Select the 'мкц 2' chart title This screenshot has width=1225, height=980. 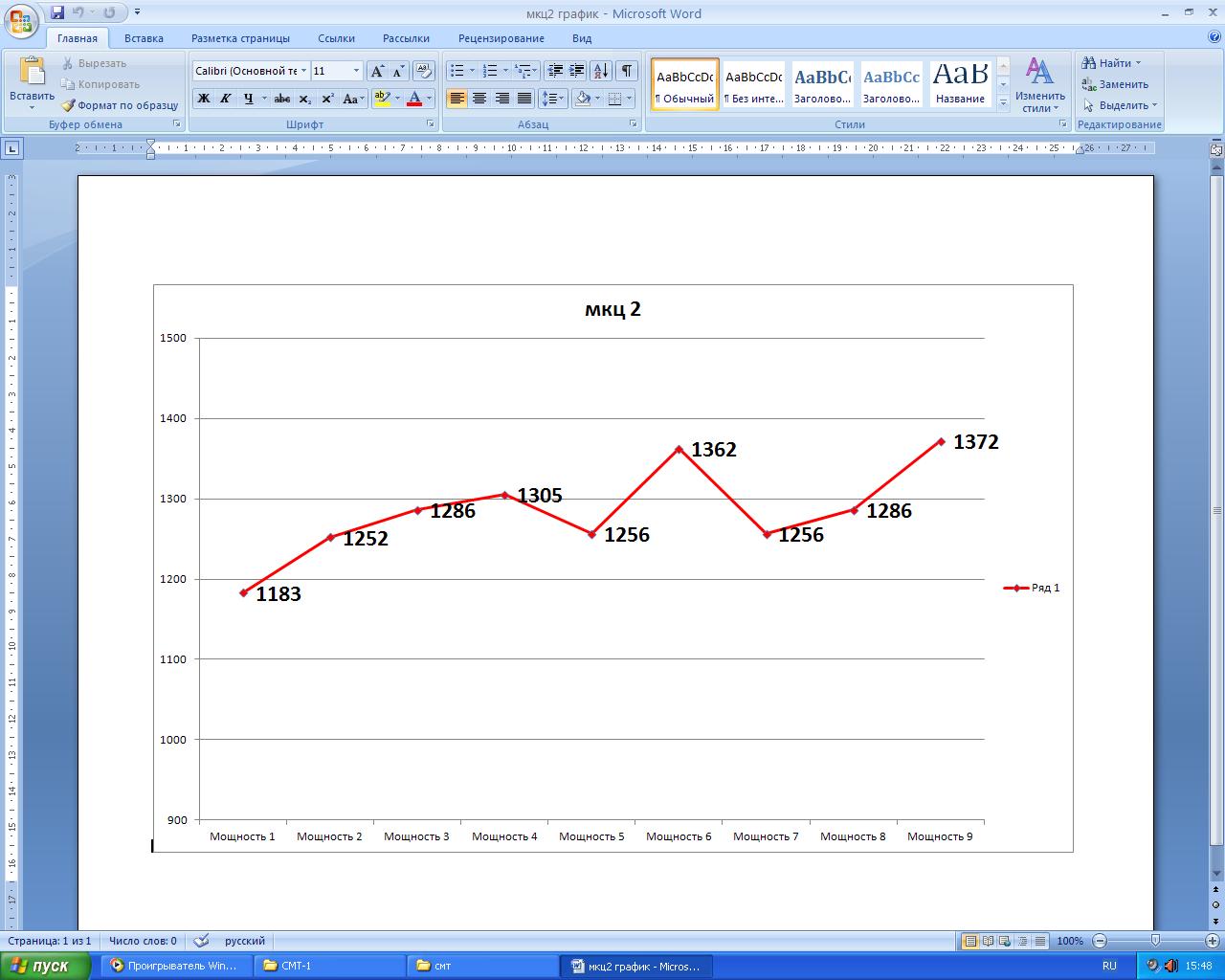click(x=612, y=309)
